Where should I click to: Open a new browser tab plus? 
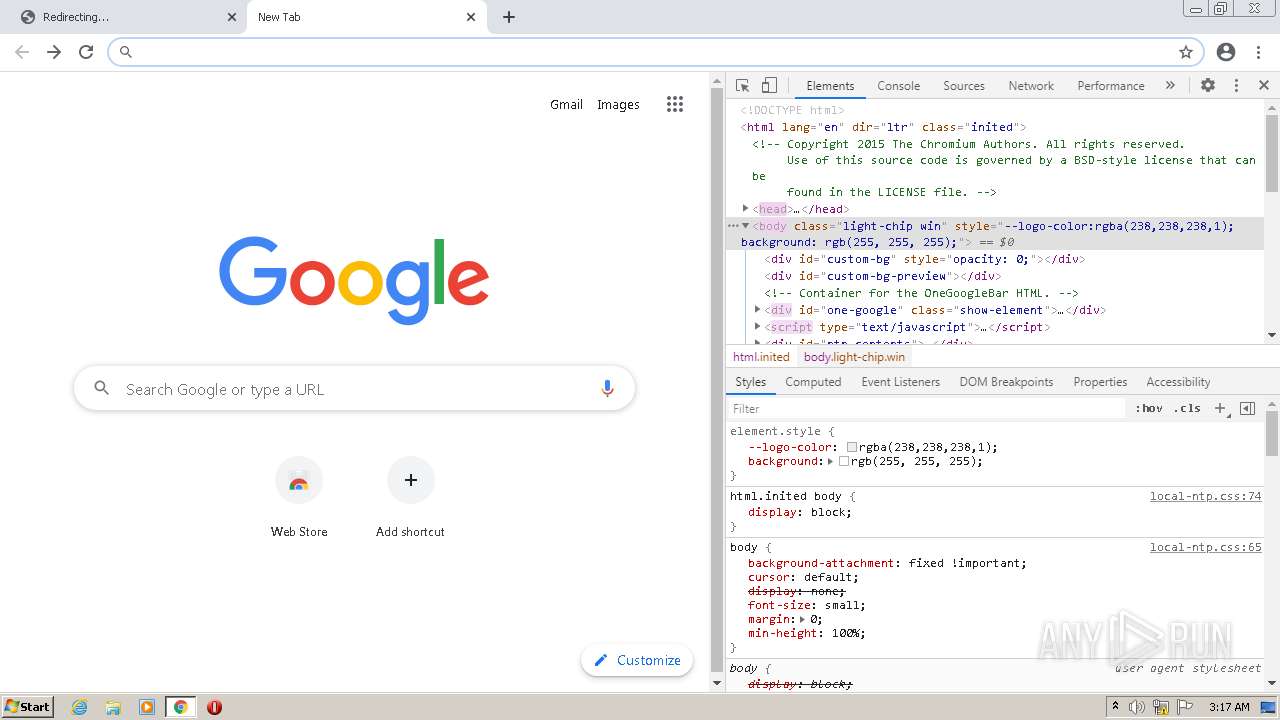509,17
